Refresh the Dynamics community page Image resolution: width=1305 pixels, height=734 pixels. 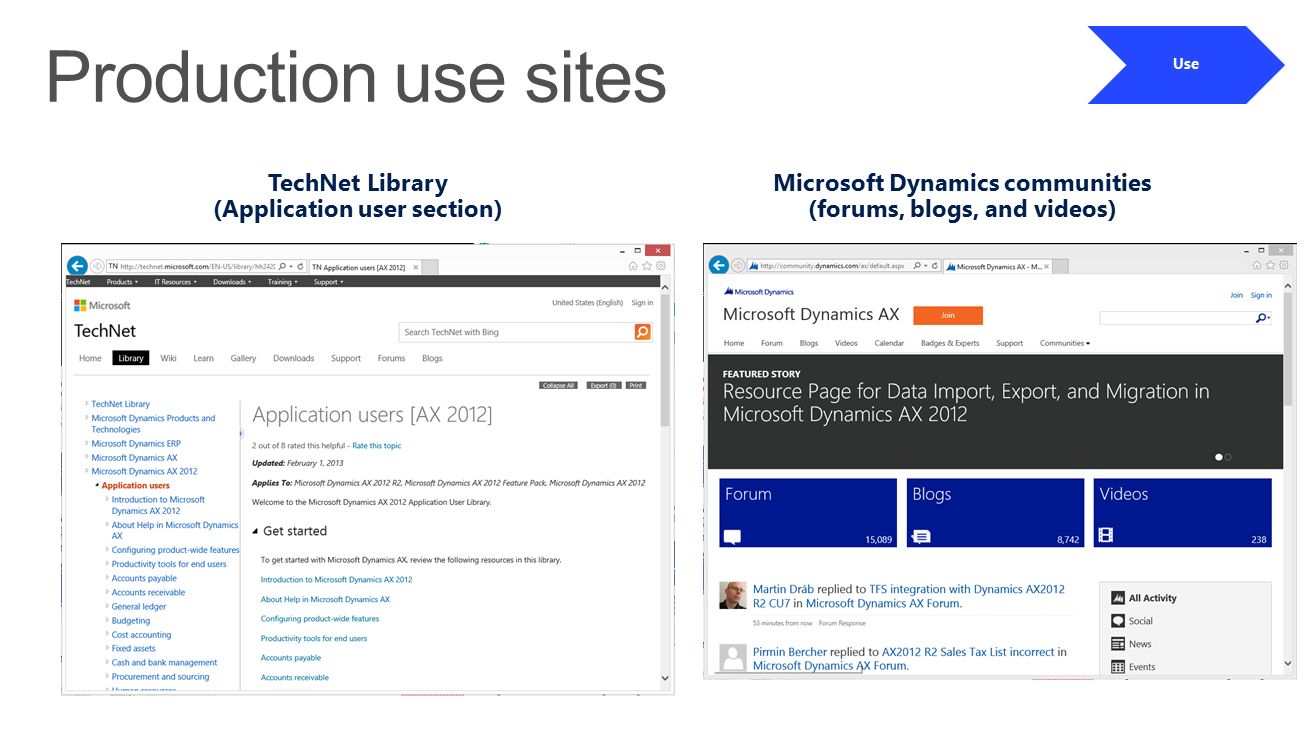934,266
